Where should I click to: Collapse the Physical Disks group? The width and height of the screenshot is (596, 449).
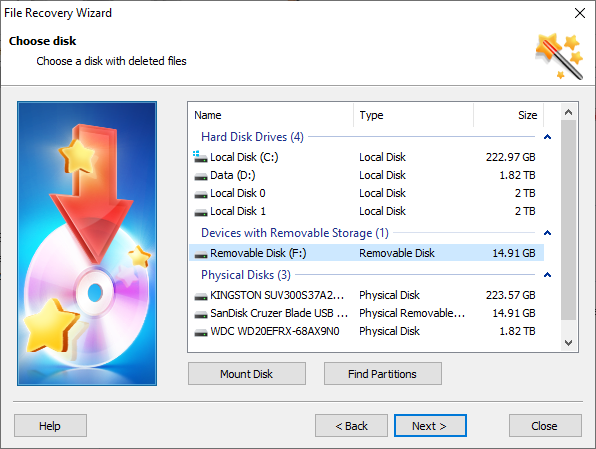547,274
